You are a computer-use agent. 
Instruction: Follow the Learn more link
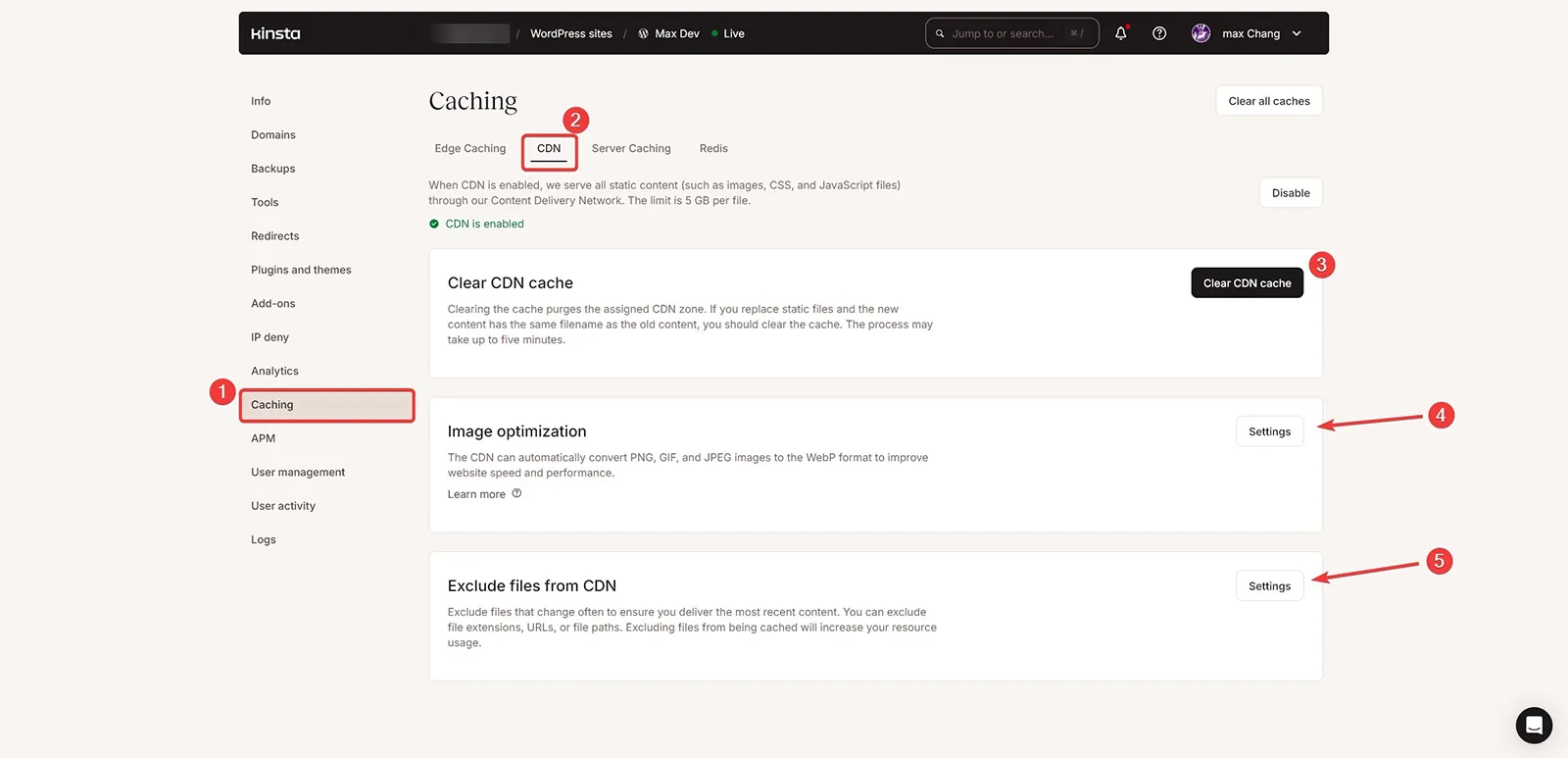[476, 494]
